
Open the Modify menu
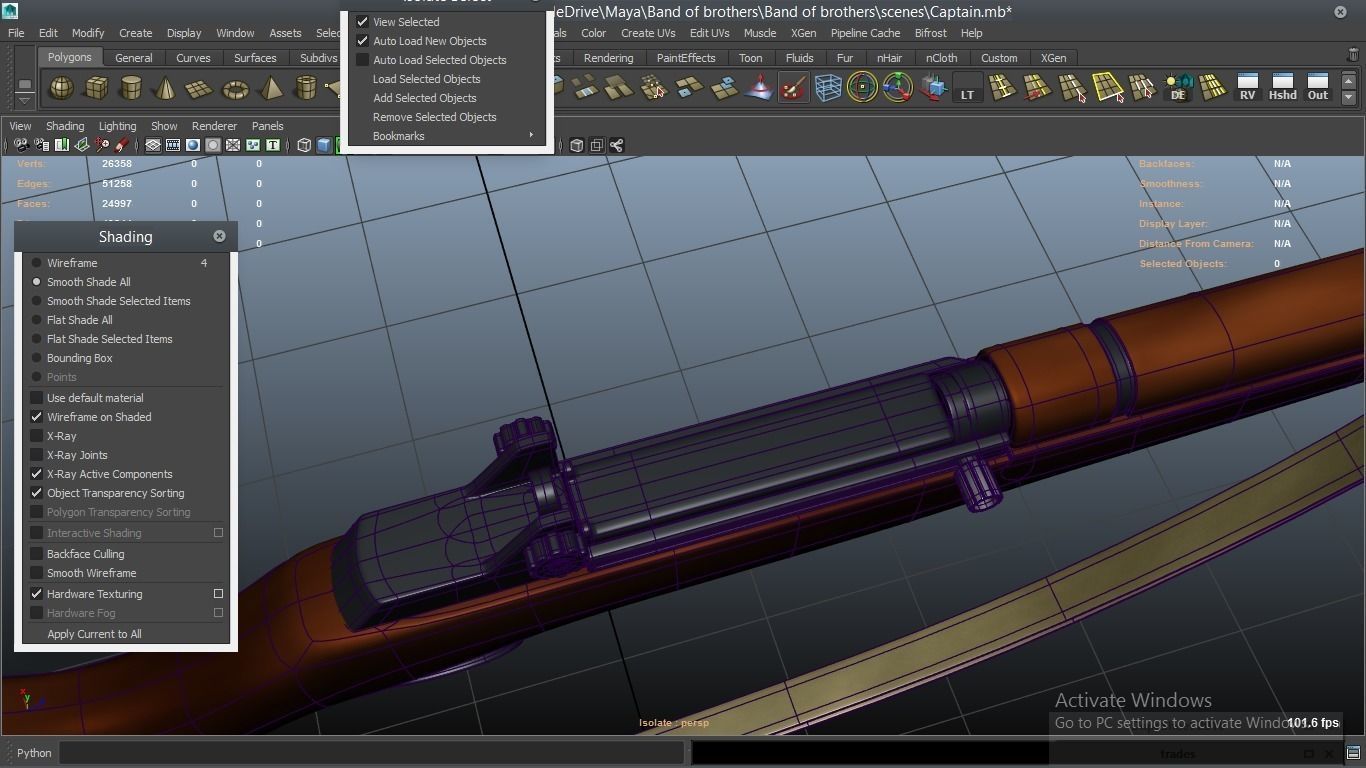pyautogui.click(x=88, y=33)
